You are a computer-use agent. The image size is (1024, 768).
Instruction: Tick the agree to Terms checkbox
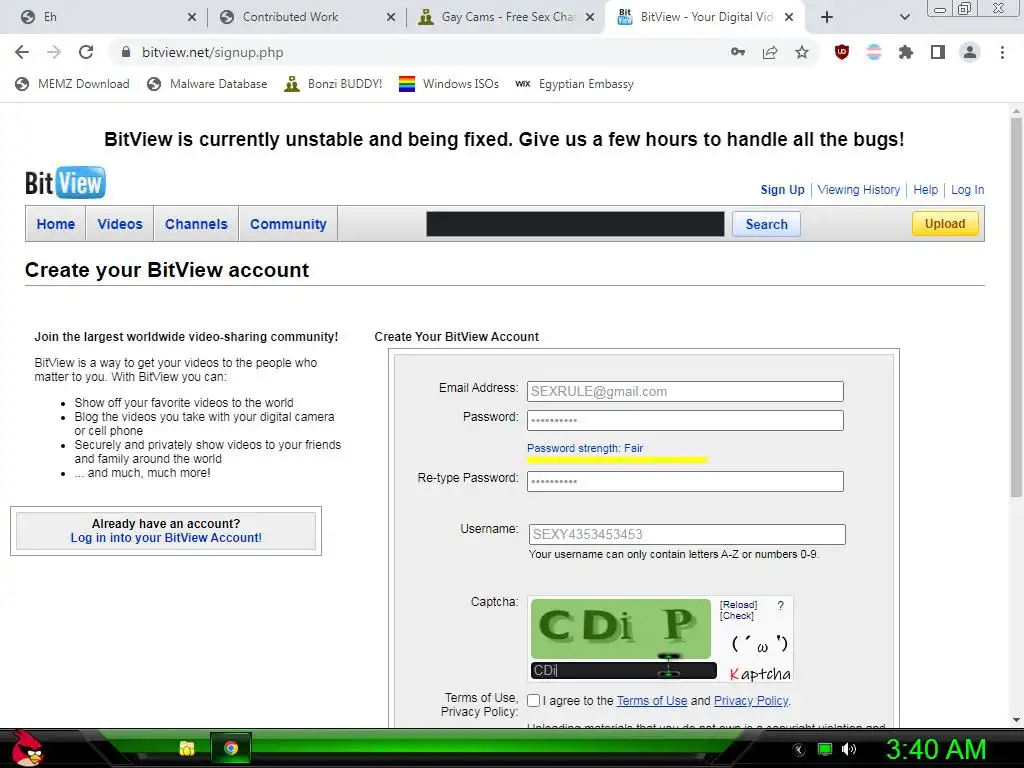coord(534,701)
